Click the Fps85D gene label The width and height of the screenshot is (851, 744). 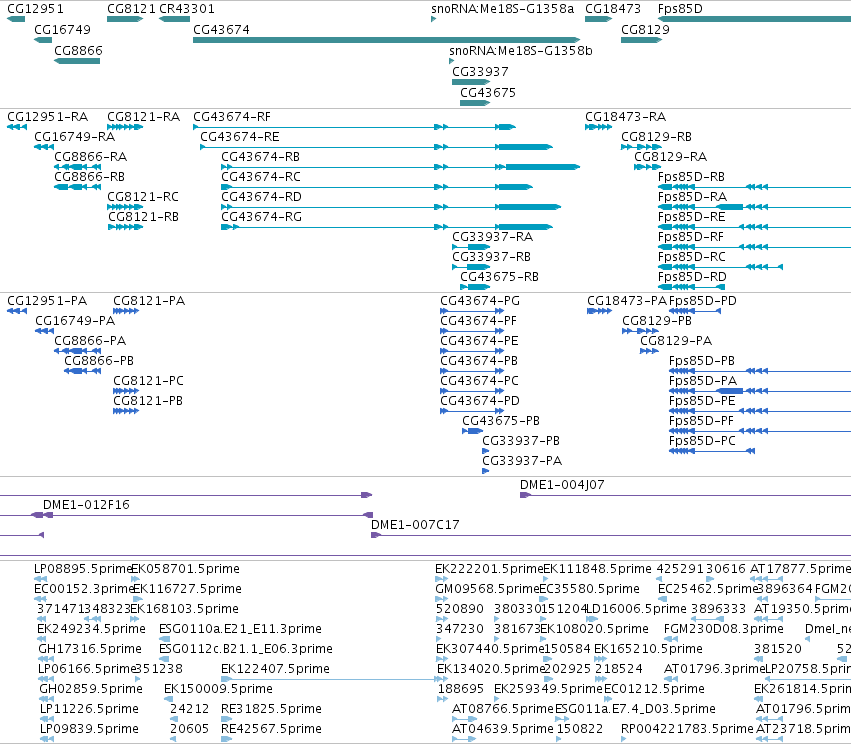(x=680, y=9)
